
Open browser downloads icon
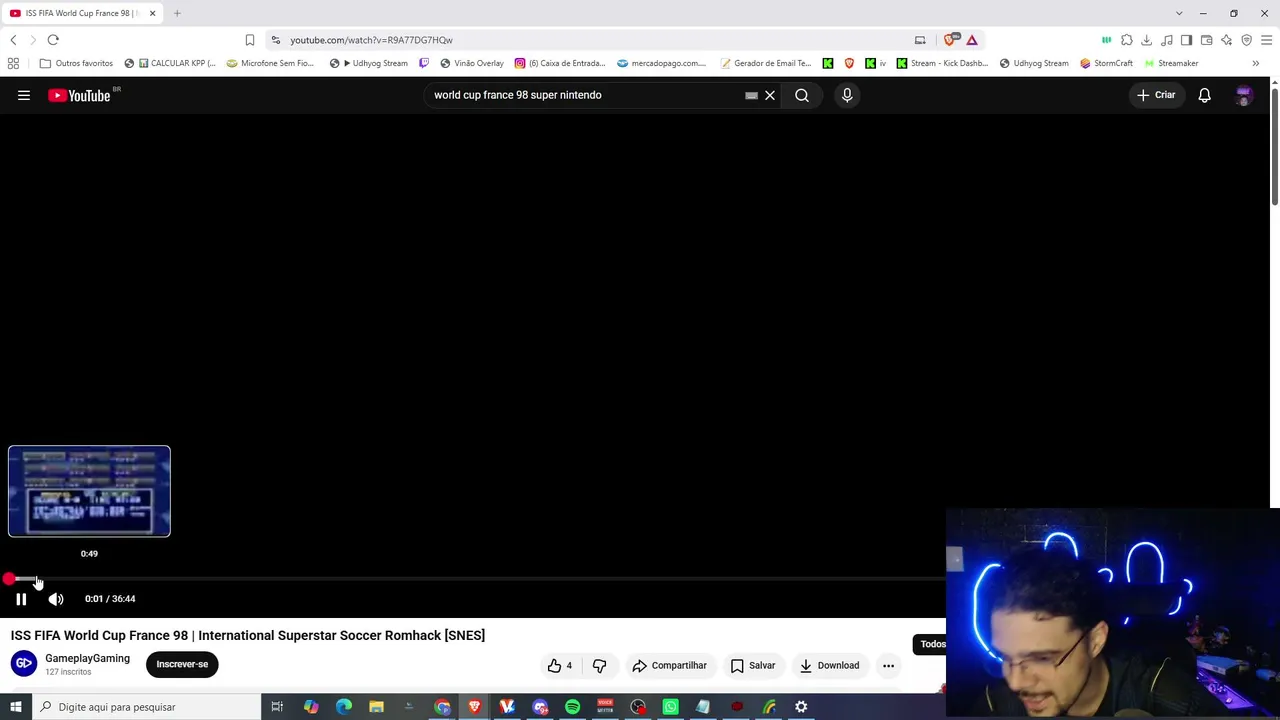click(x=1147, y=40)
